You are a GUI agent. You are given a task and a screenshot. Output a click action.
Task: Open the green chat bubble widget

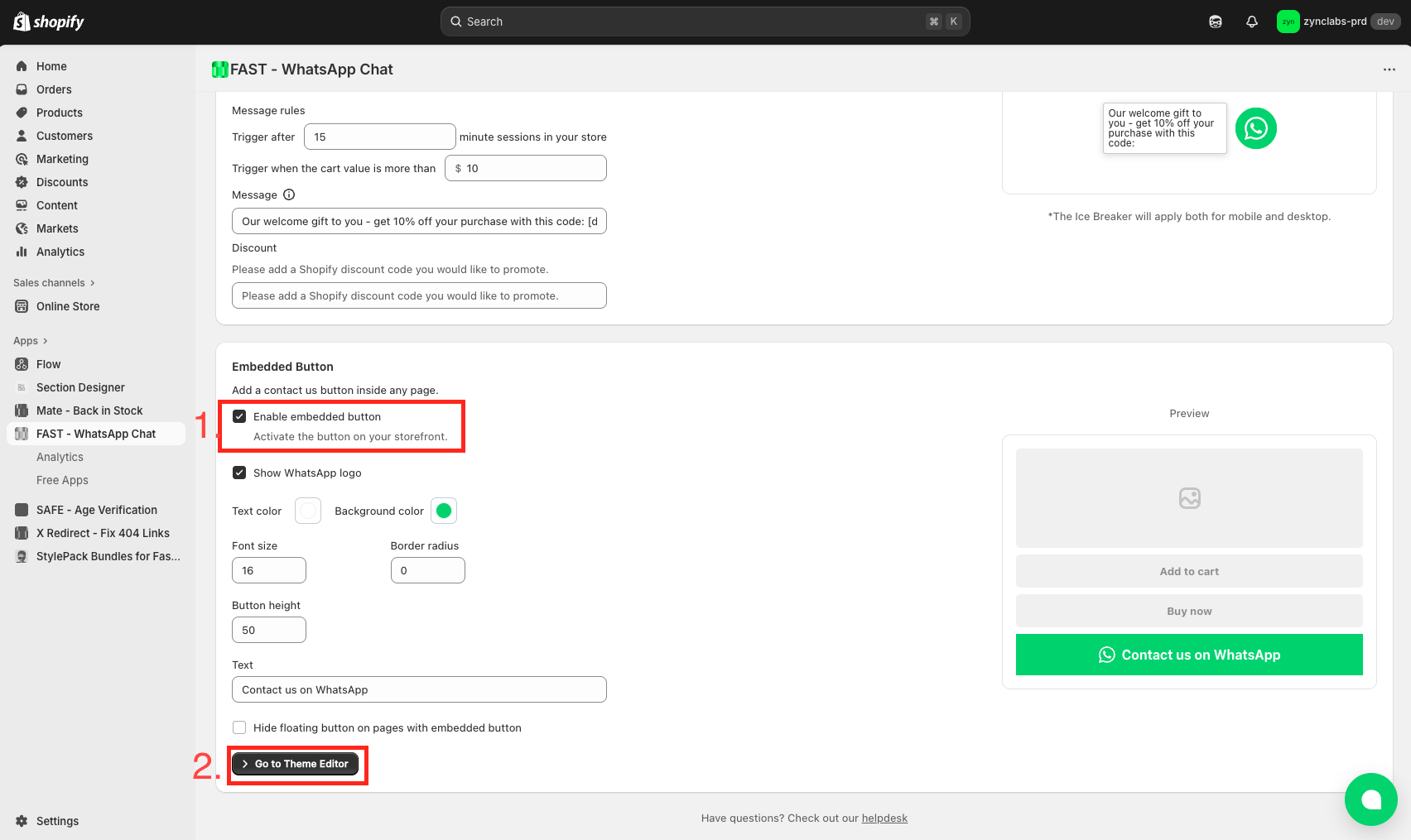(1370, 799)
